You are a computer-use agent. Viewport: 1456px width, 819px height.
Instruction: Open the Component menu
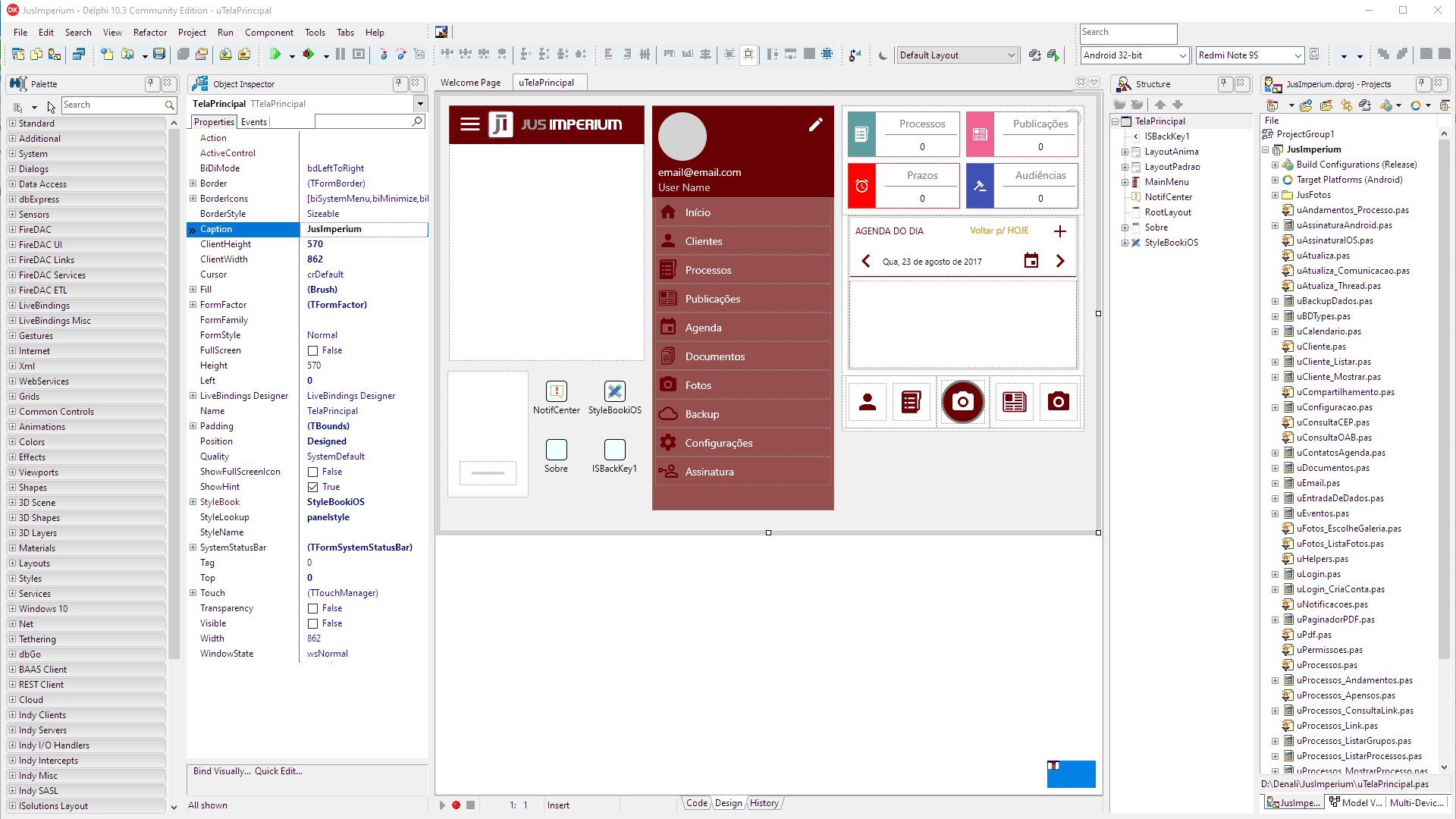[x=269, y=33]
